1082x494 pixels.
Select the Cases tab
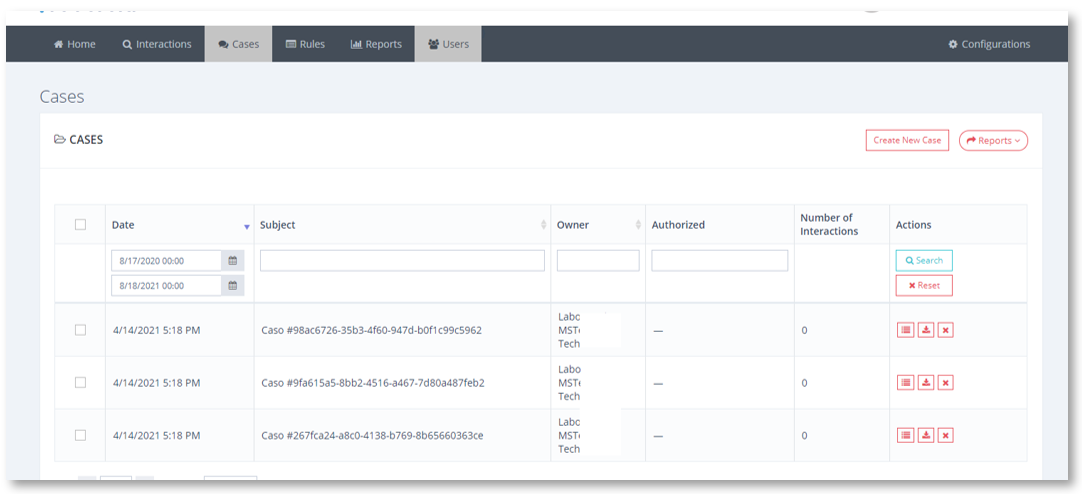238,44
